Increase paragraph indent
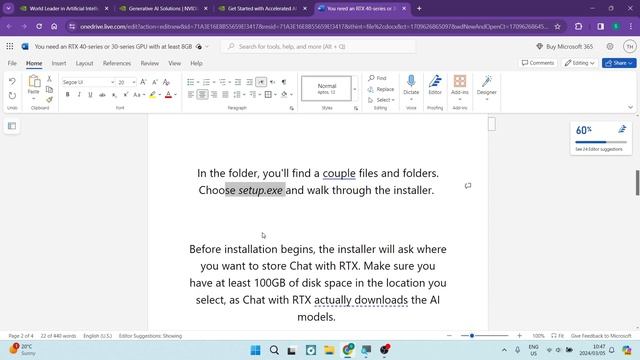The width and height of the screenshot is (640, 360). [x=249, y=82]
